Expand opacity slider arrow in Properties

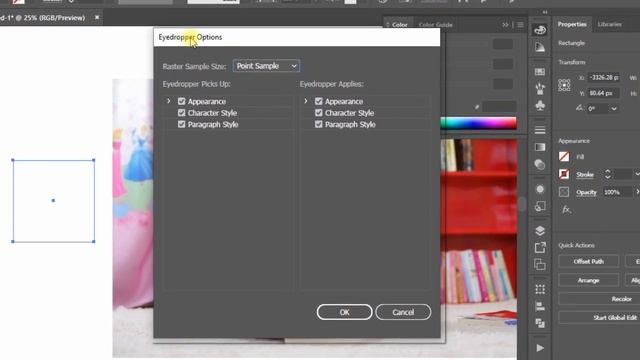pos(637,192)
